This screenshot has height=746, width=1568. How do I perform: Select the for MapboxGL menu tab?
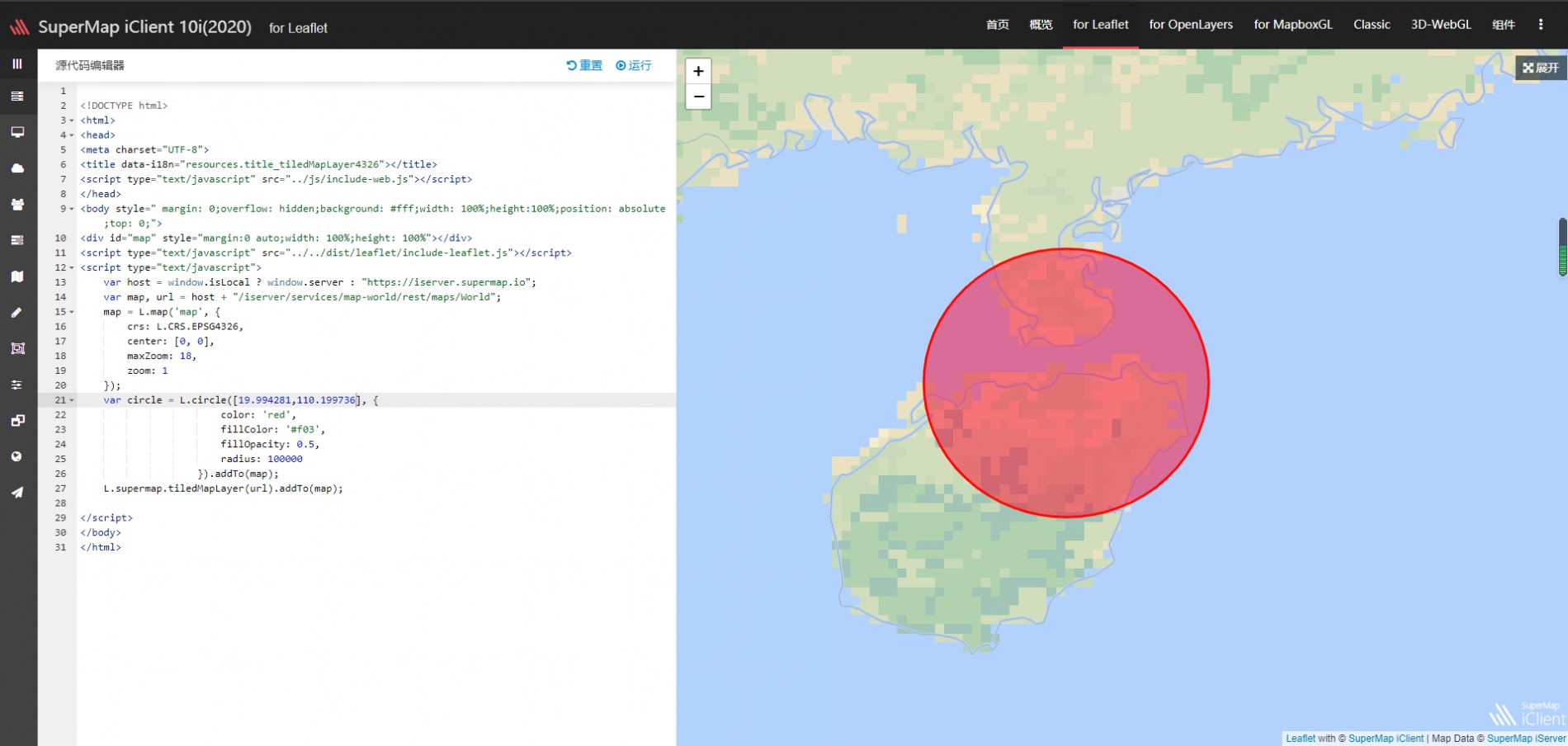click(x=1293, y=25)
